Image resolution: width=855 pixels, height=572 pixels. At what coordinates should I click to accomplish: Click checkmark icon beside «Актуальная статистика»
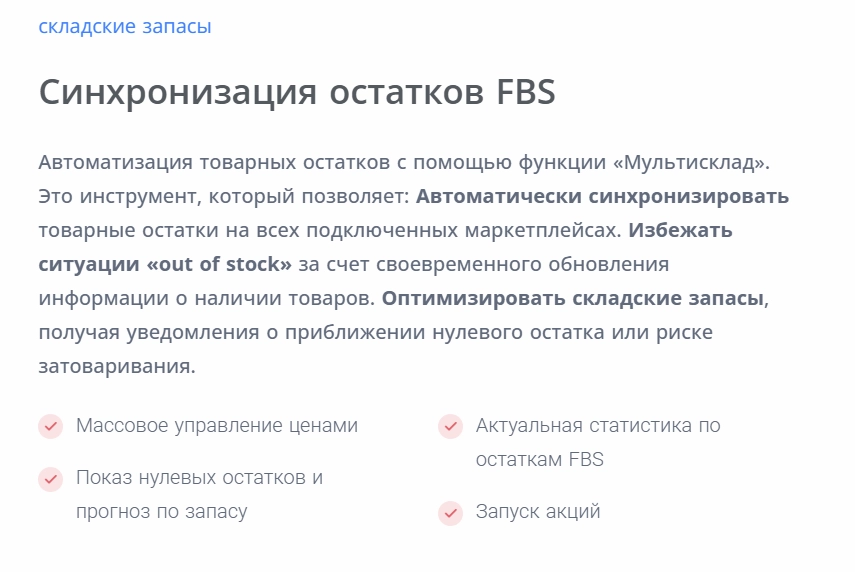click(x=450, y=427)
